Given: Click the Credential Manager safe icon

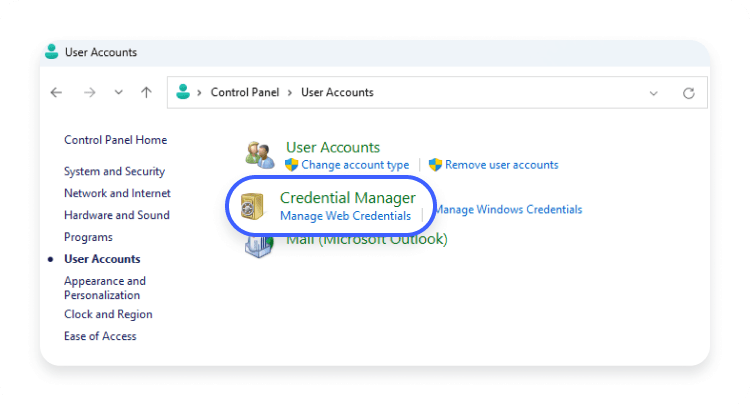Looking at the screenshot, I should click(x=252, y=206).
